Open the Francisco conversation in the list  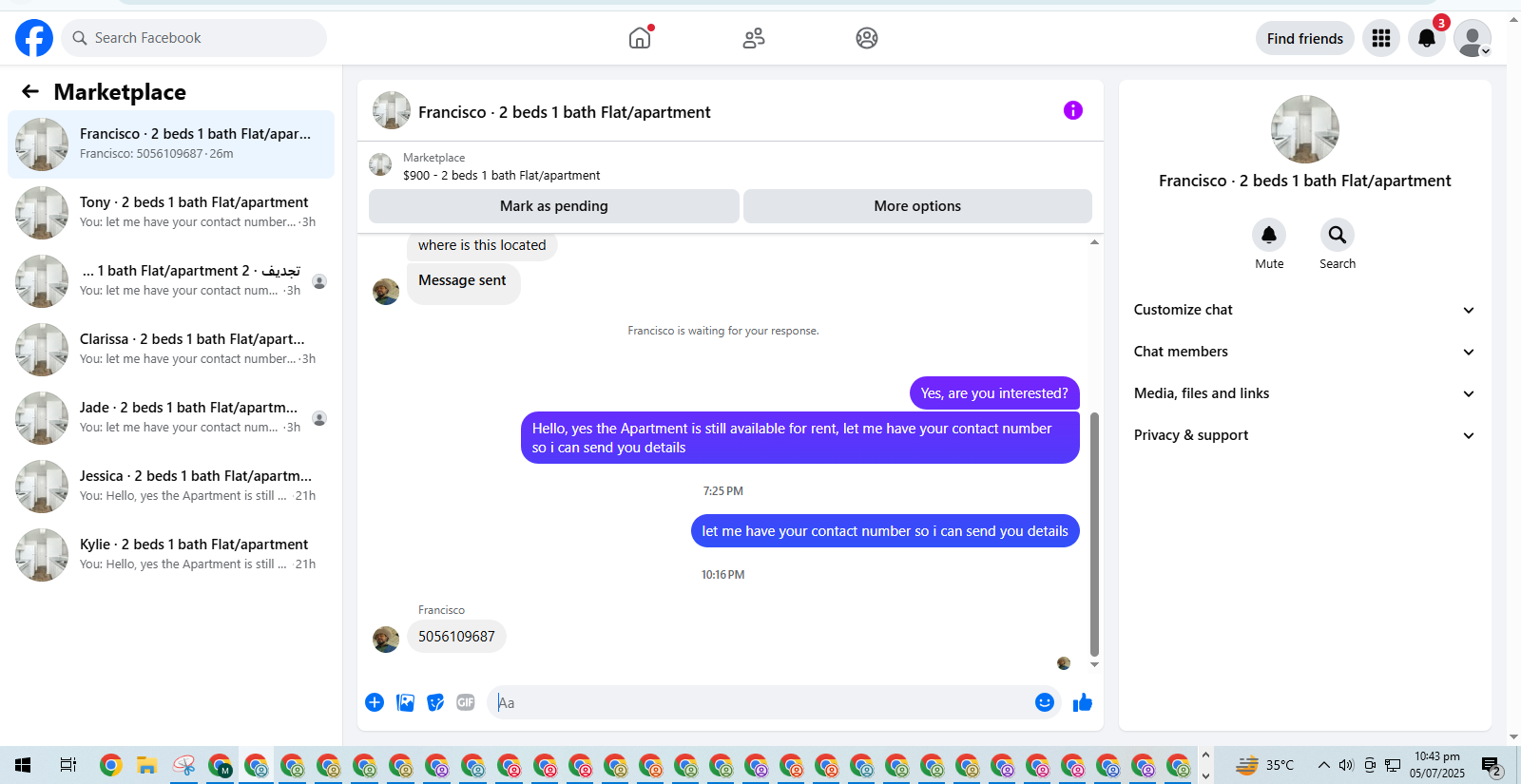[171, 144]
